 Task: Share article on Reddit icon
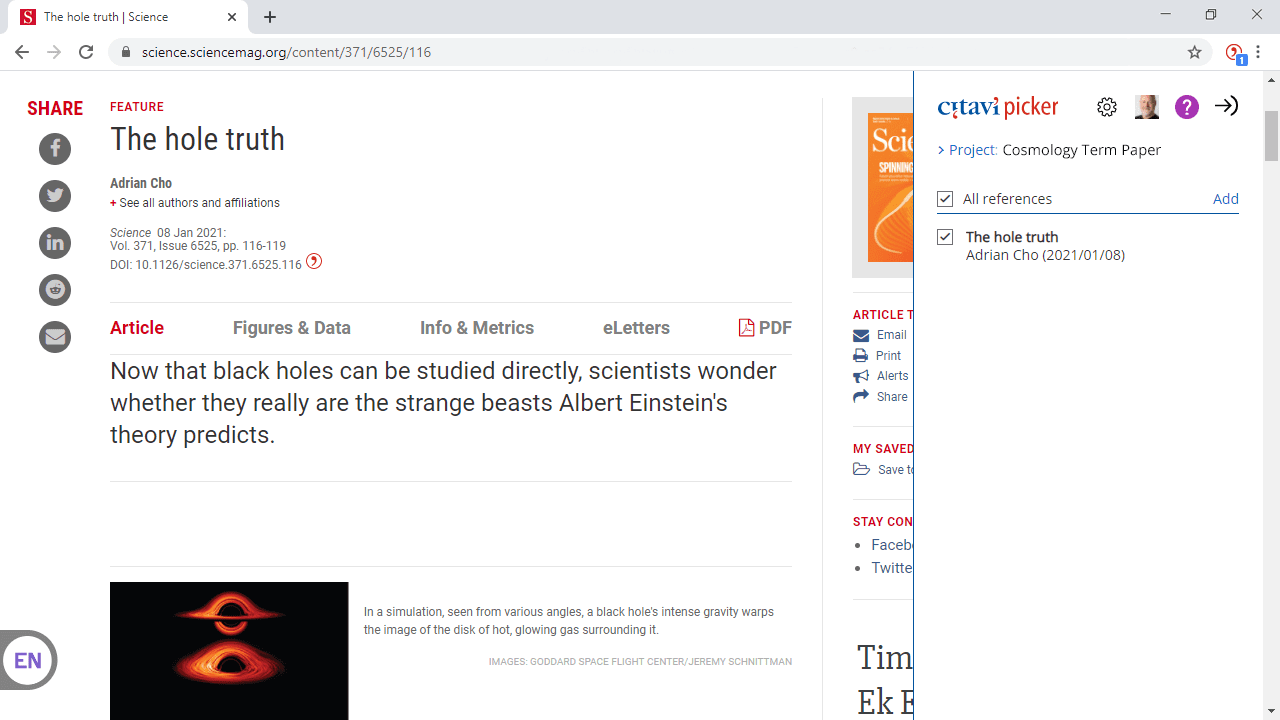(x=55, y=290)
